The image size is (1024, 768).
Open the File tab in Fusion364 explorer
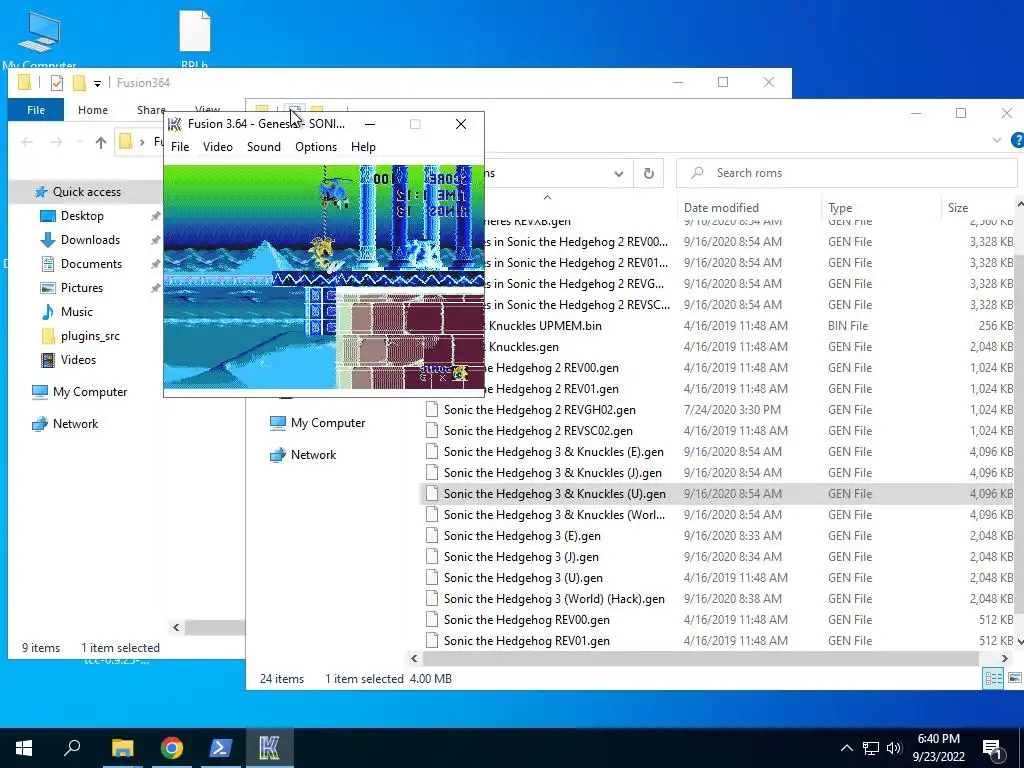pyautogui.click(x=36, y=110)
